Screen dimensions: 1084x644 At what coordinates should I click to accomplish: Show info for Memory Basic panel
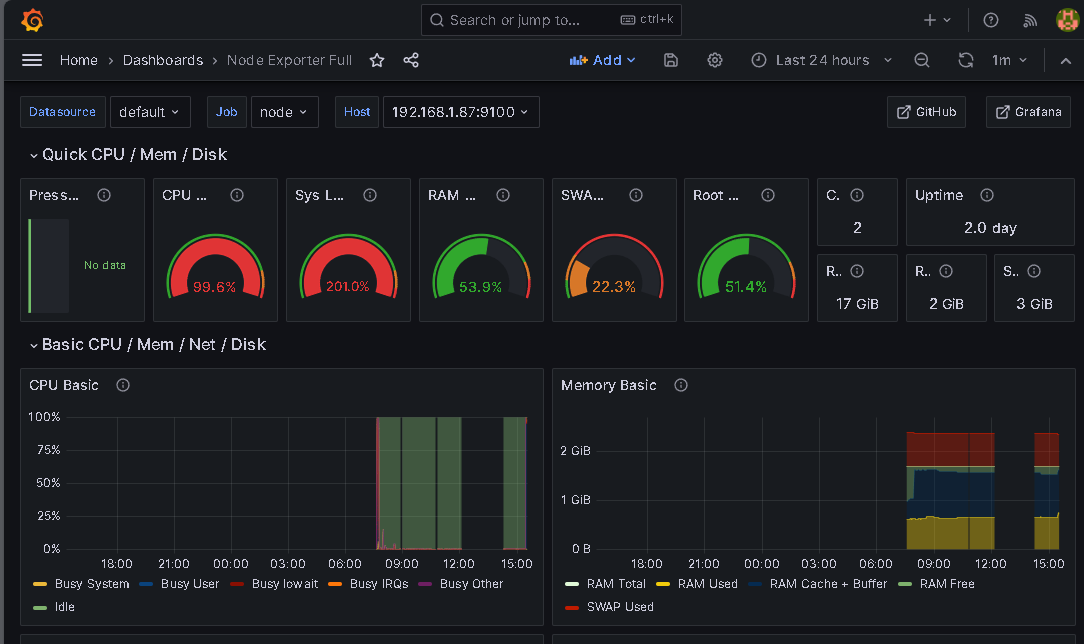click(x=681, y=385)
